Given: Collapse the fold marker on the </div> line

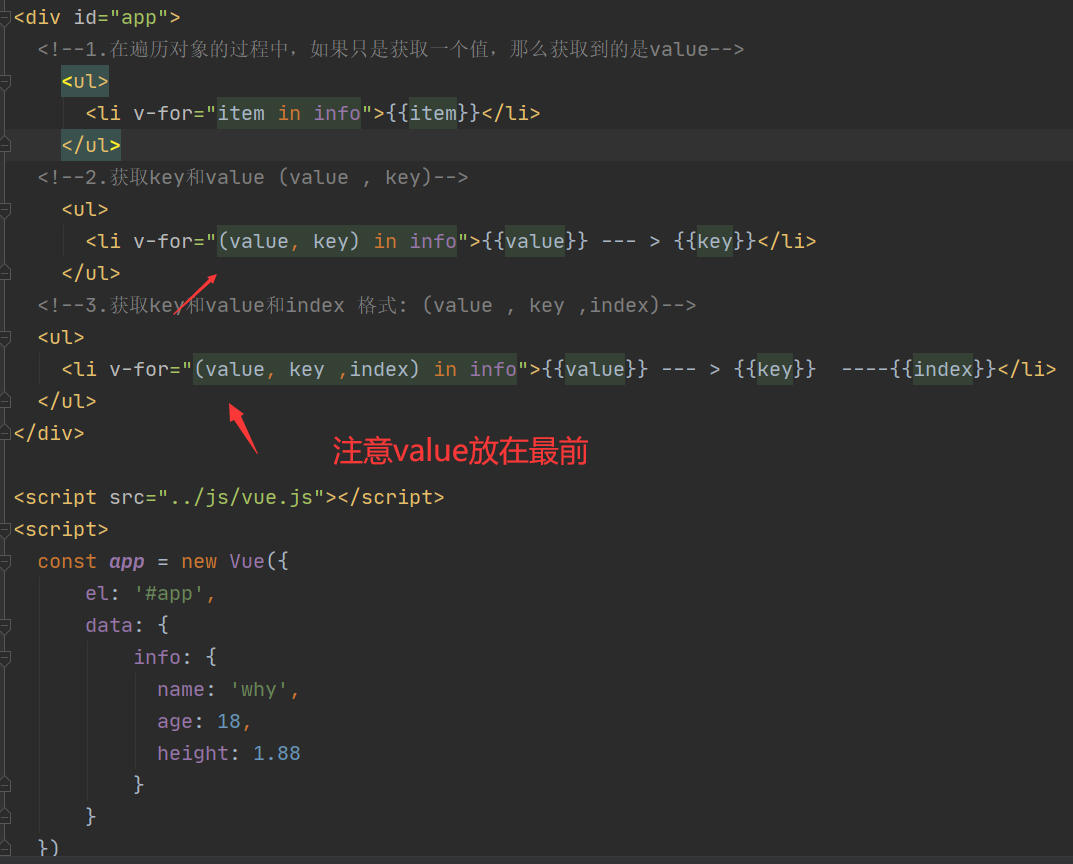Looking at the screenshot, I should pos(5,433).
